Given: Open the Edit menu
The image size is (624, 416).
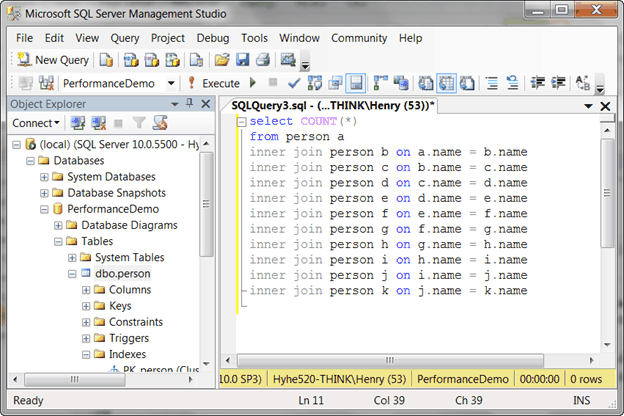Looking at the screenshot, I should coord(54,38).
